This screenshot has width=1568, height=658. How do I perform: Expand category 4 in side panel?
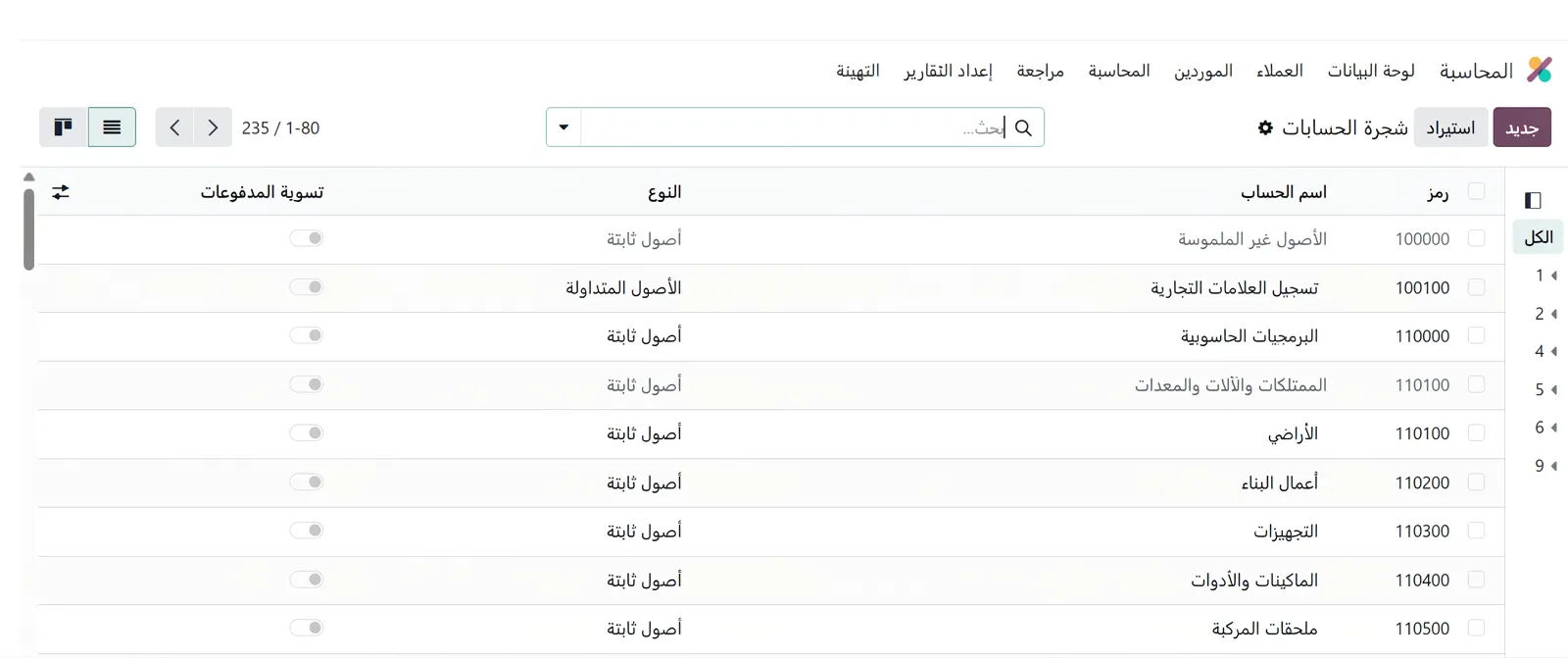(x=1553, y=351)
